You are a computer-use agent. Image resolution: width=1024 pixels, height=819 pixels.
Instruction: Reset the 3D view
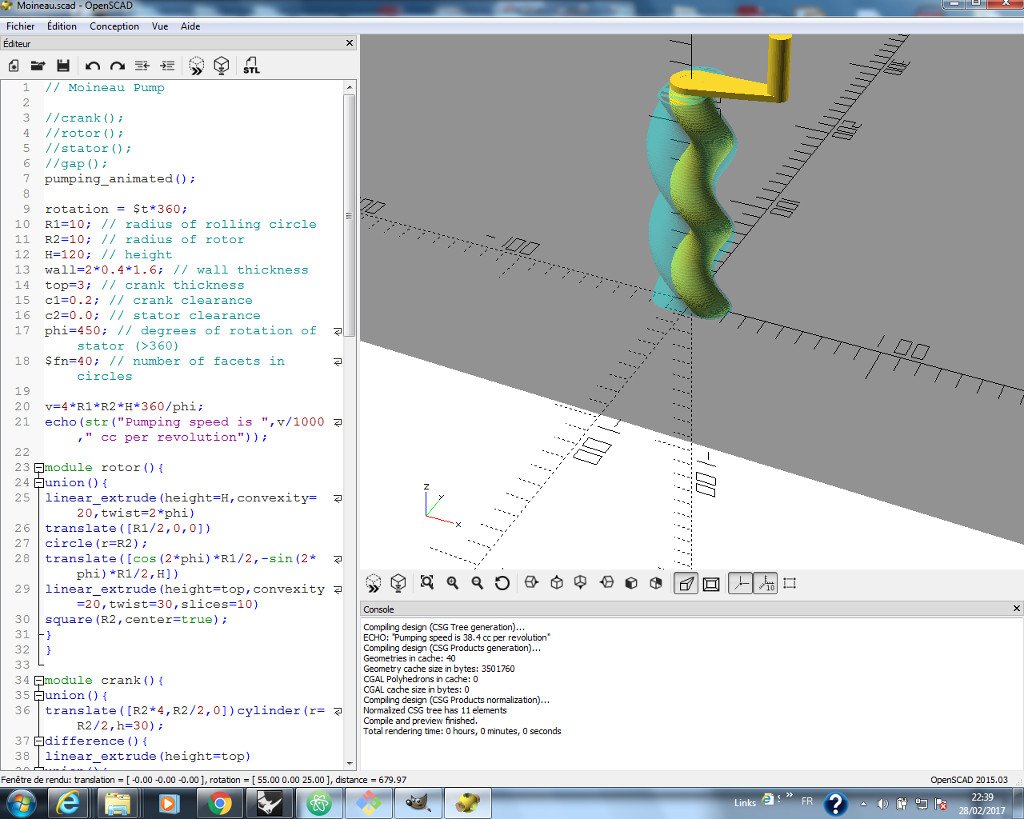pos(502,583)
